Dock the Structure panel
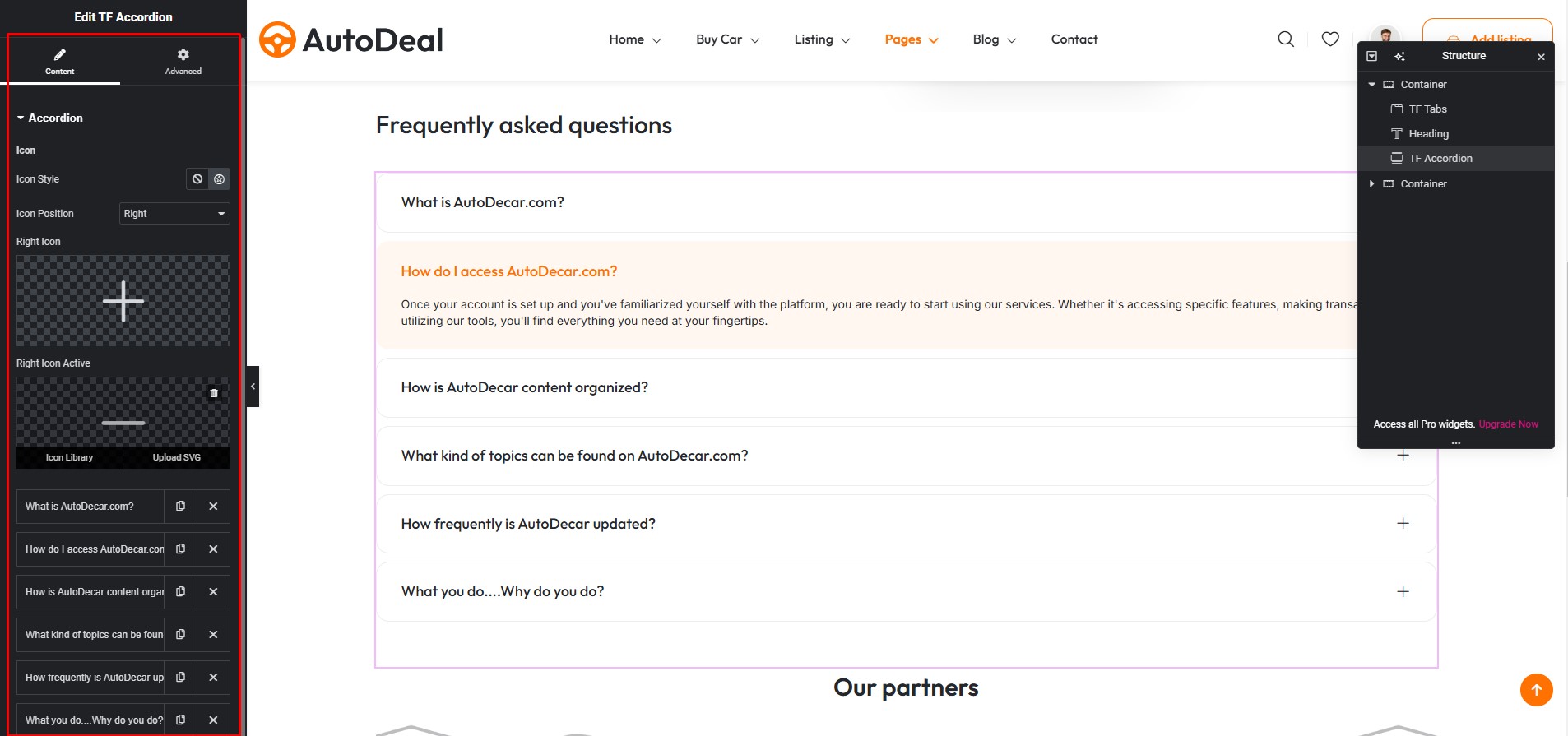Image resolution: width=1568 pixels, height=736 pixels. click(1371, 56)
